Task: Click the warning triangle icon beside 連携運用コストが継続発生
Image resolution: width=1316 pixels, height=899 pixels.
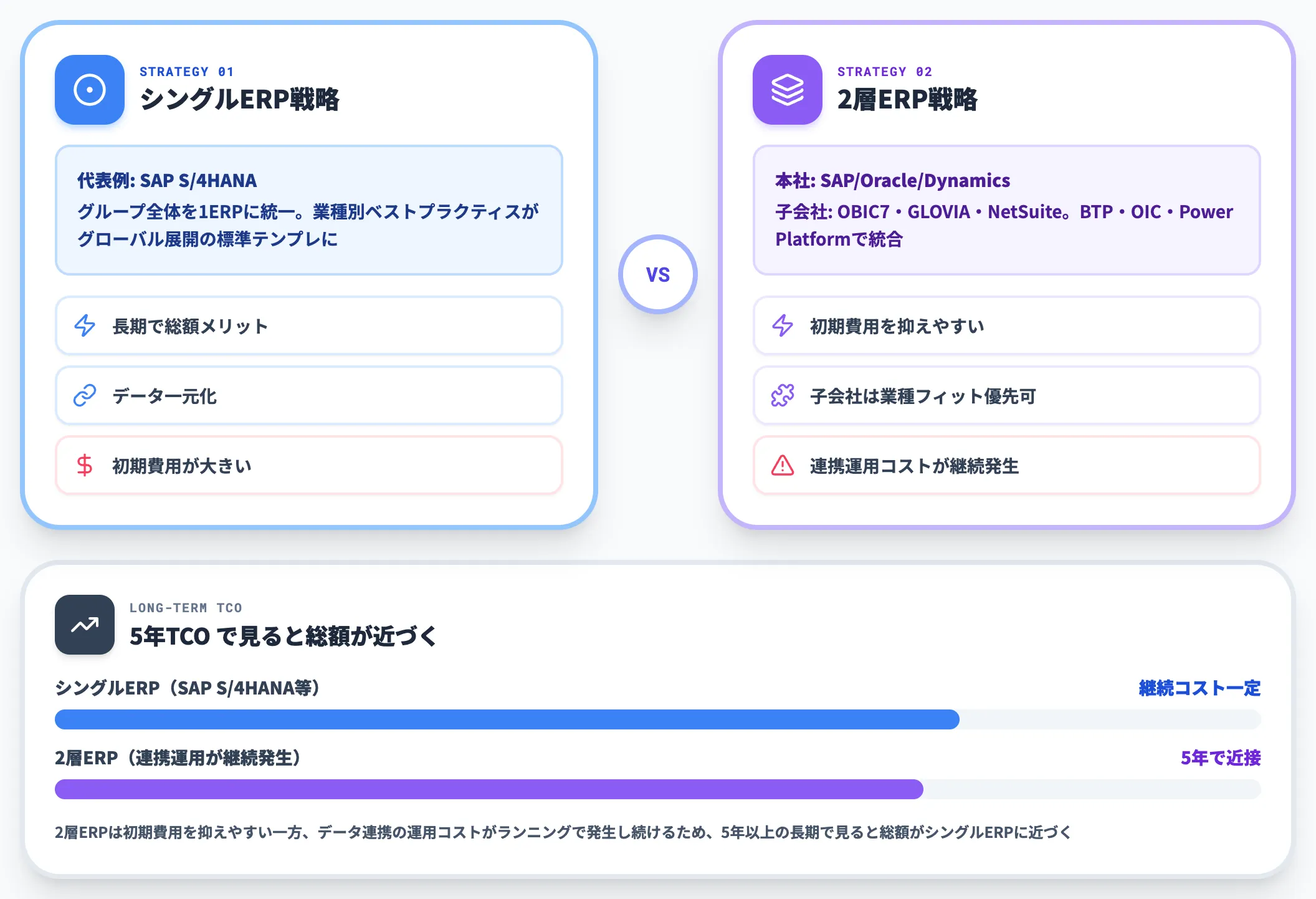Action: (783, 465)
